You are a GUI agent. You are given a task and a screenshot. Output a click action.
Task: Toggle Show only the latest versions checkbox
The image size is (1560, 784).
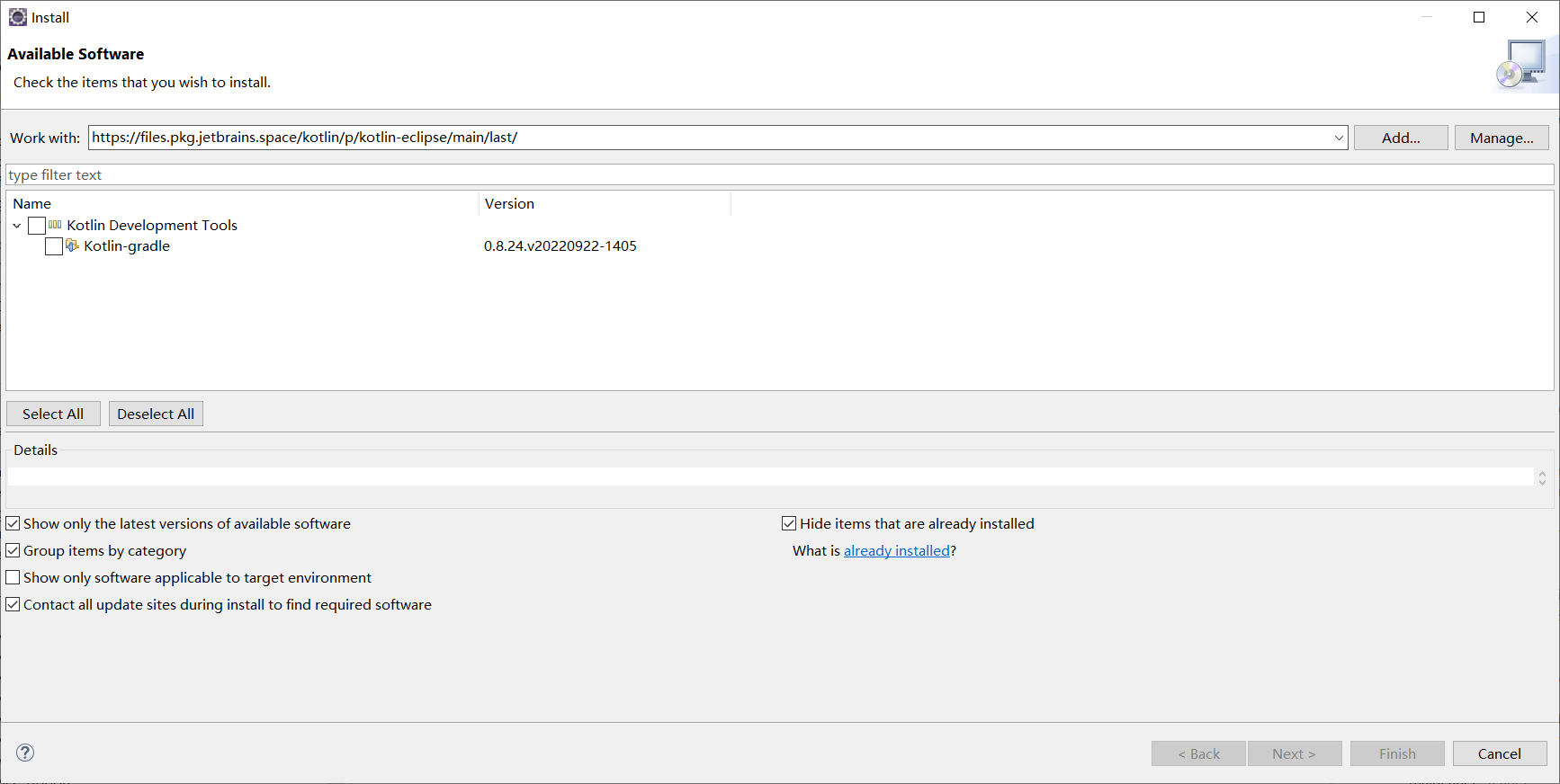13,523
